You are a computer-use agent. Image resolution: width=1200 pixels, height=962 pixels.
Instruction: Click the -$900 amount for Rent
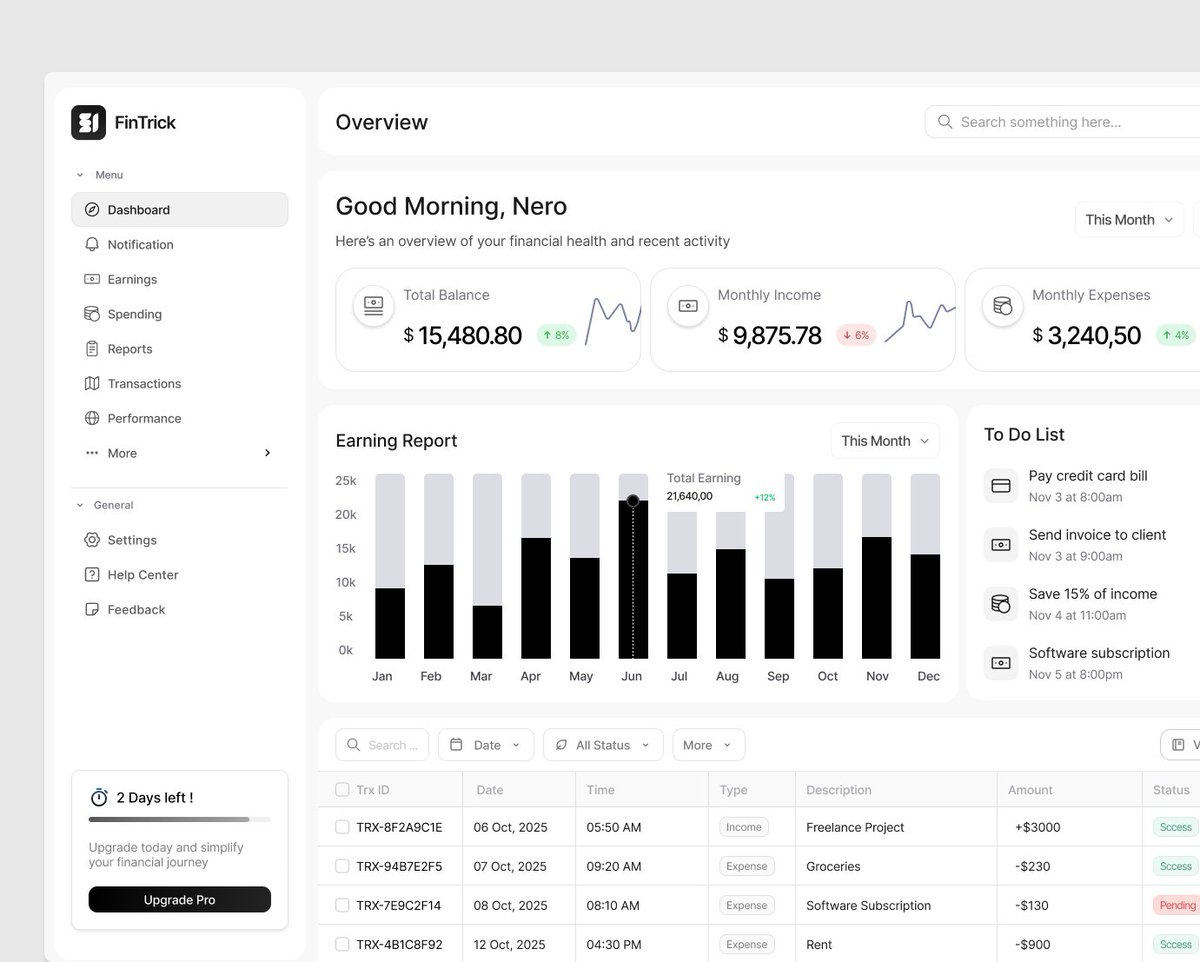coord(1032,944)
